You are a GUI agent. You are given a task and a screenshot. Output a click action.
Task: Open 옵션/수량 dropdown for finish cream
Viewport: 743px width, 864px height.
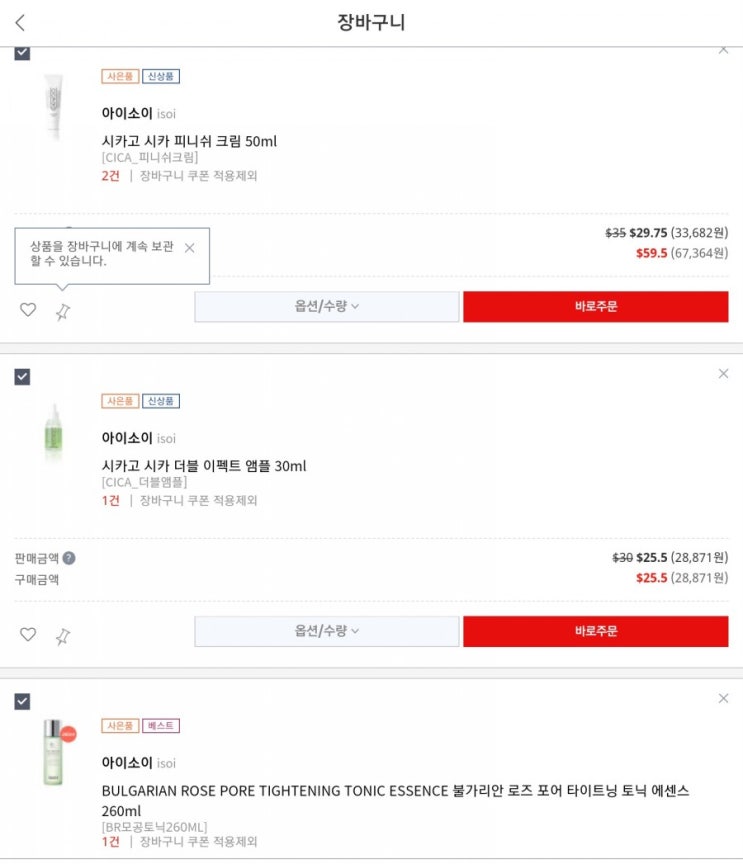point(326,307)
